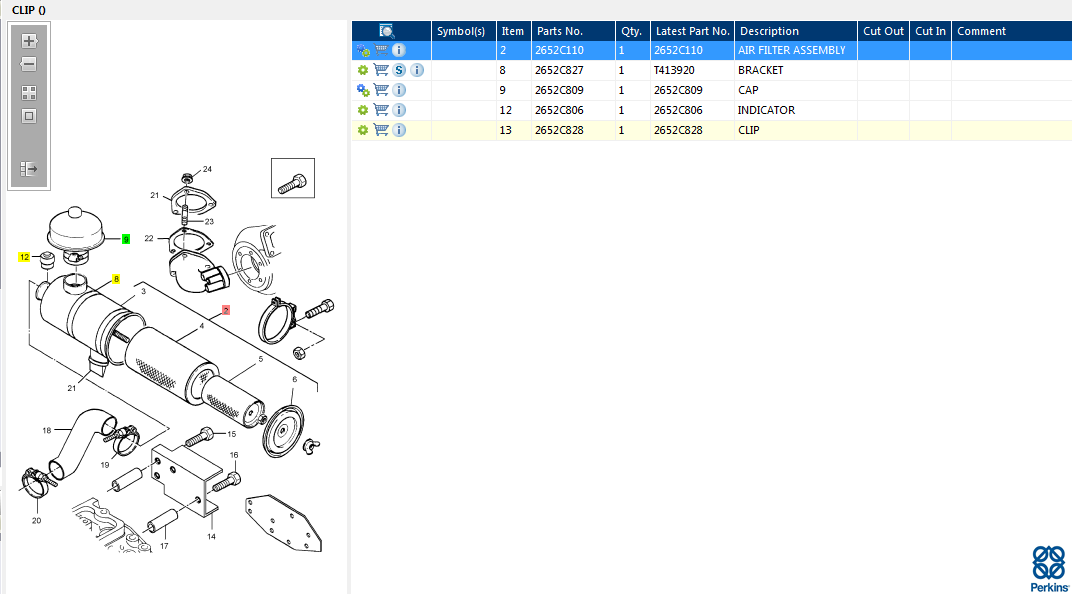Click the list-with-arrow export icon

tap(29, 169)
